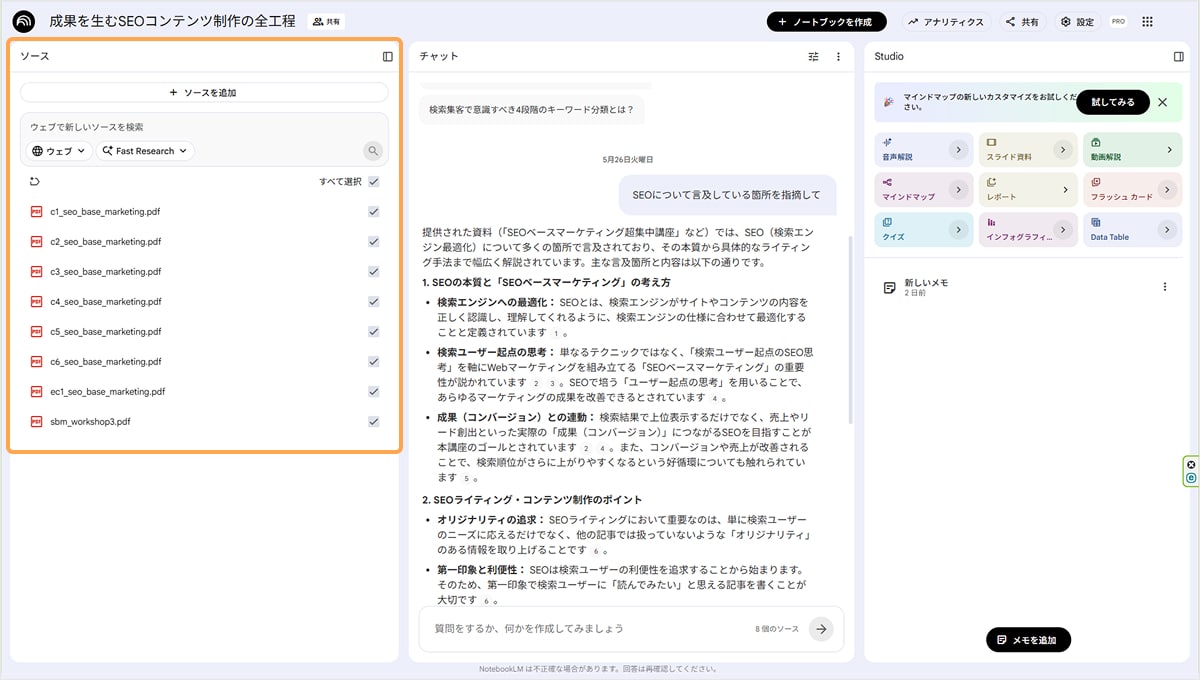1200x680 pixels.
Task: Click メモを追加 button
Action: click(x=1028, y=639)
